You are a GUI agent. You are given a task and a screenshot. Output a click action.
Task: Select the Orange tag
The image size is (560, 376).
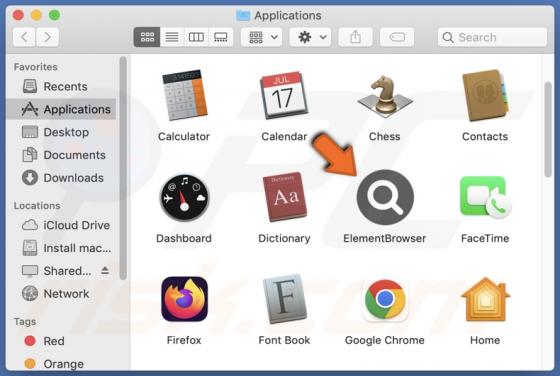pos(61,364)
